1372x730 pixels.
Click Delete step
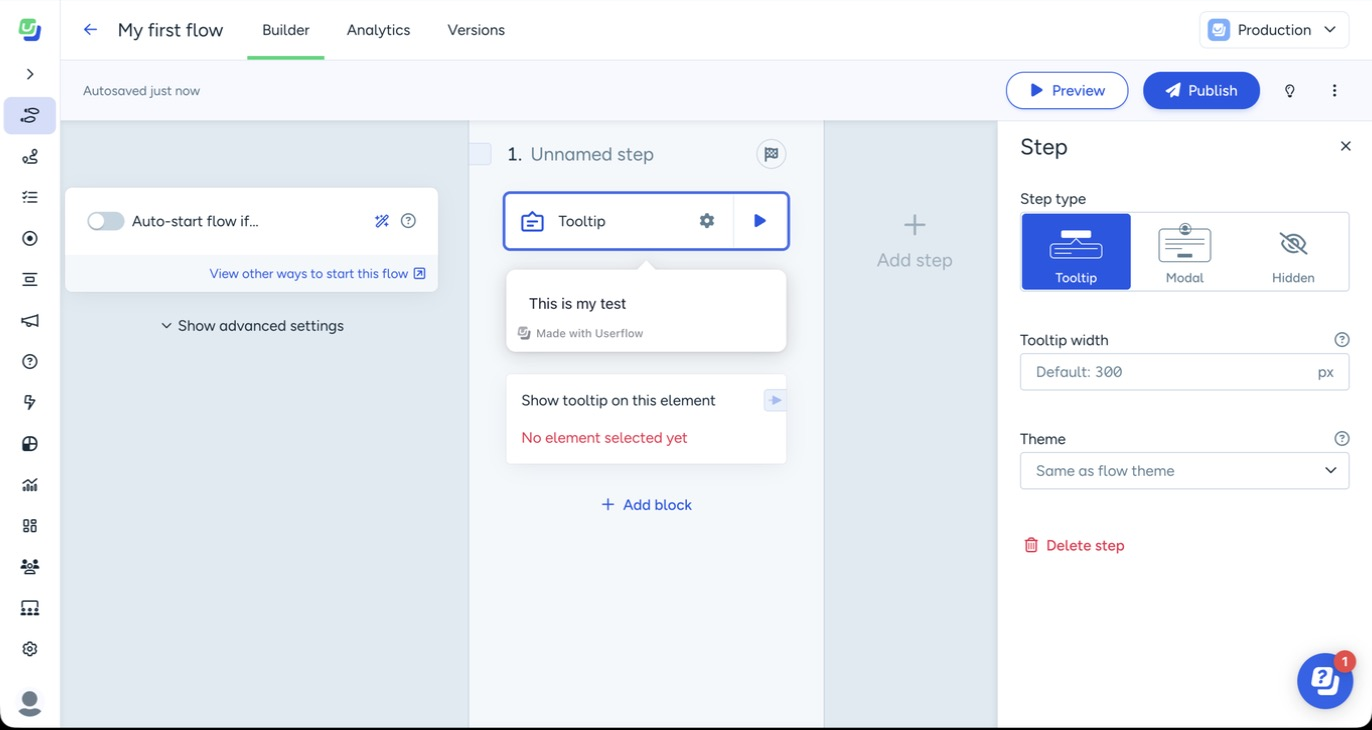1074,545
